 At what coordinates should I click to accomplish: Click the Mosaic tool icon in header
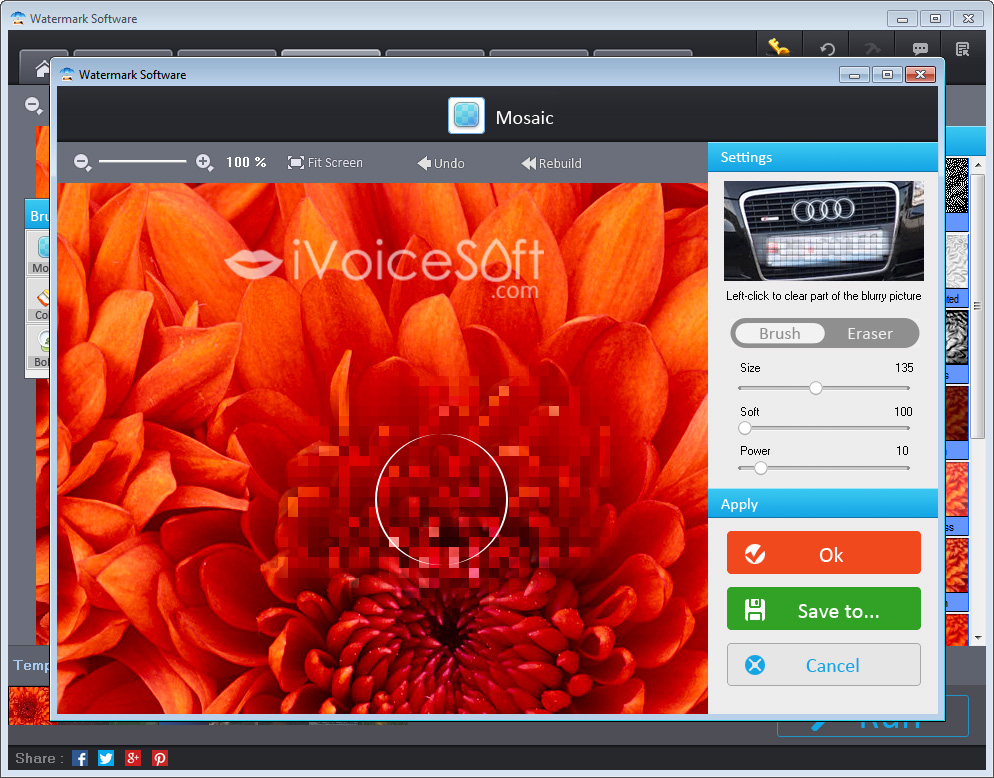466,116
